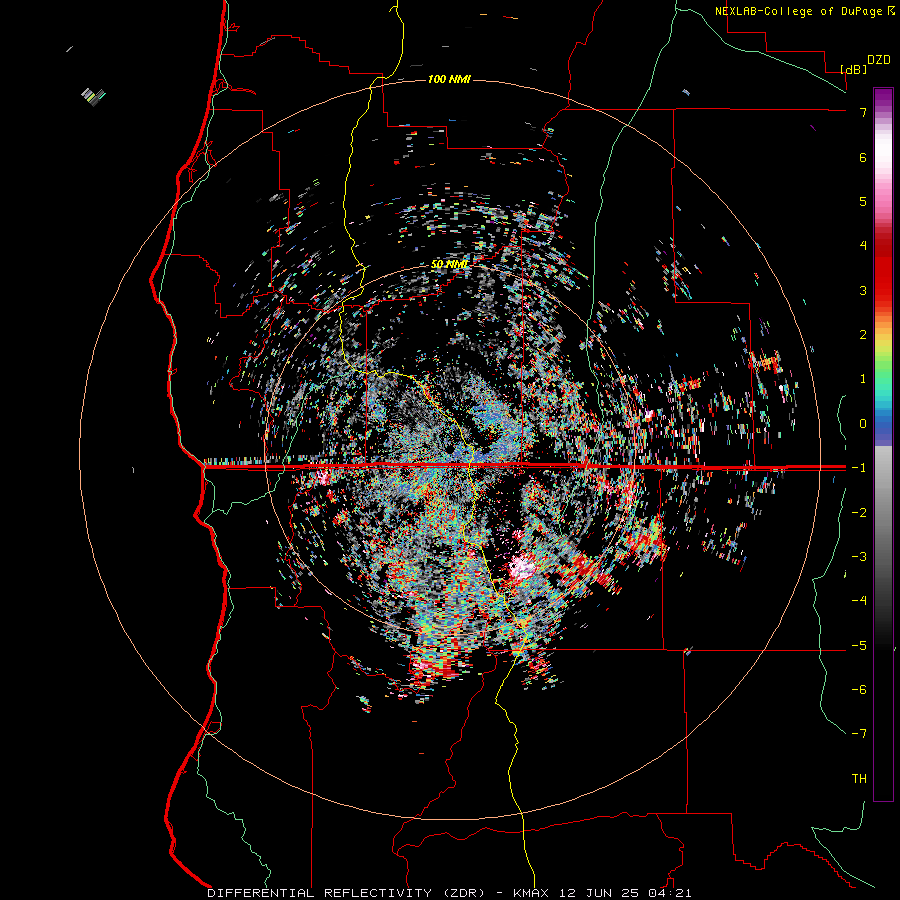Click the 50 NMI range ring label

(449, 264)
